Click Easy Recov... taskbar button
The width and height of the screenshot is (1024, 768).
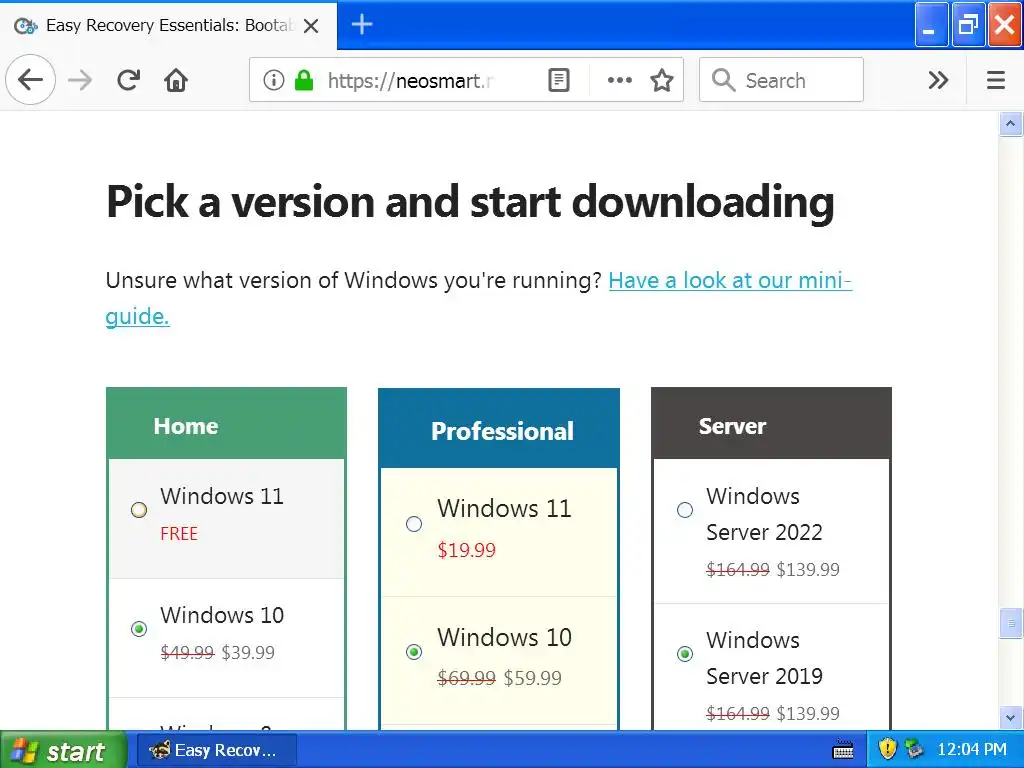tap(217, 750)
